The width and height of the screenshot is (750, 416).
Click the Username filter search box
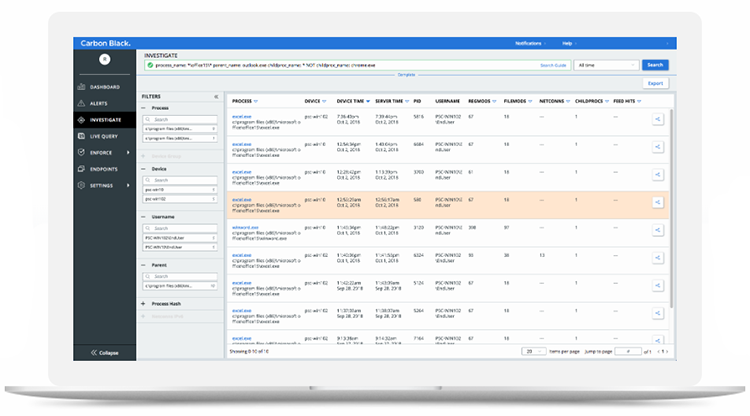[180, 229]
